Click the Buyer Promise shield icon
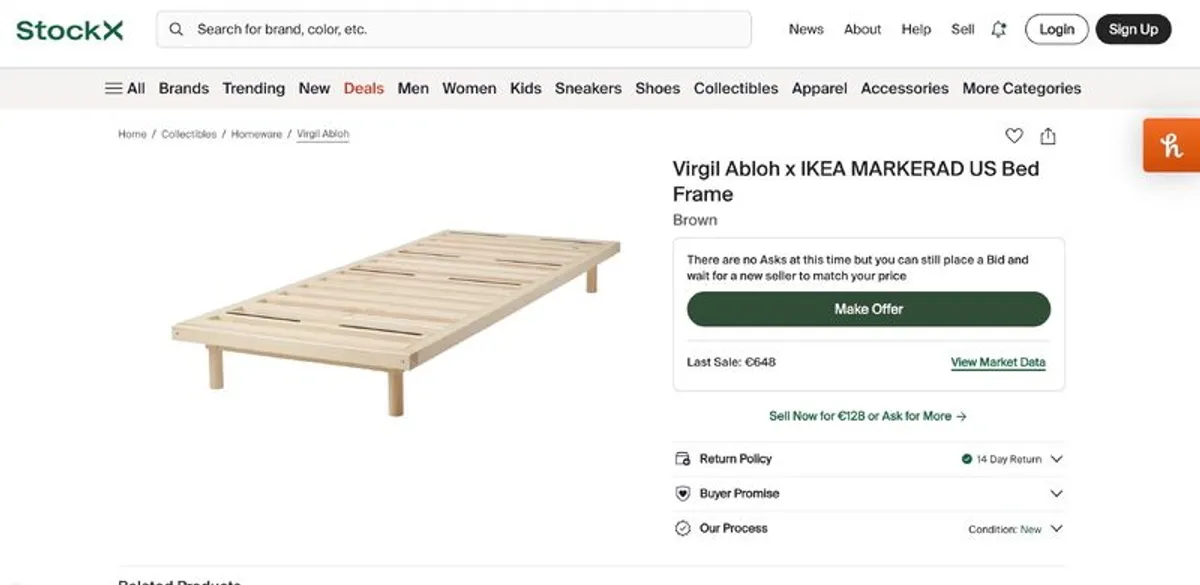Screen dimensions: 1200x585 click(683, 493)
